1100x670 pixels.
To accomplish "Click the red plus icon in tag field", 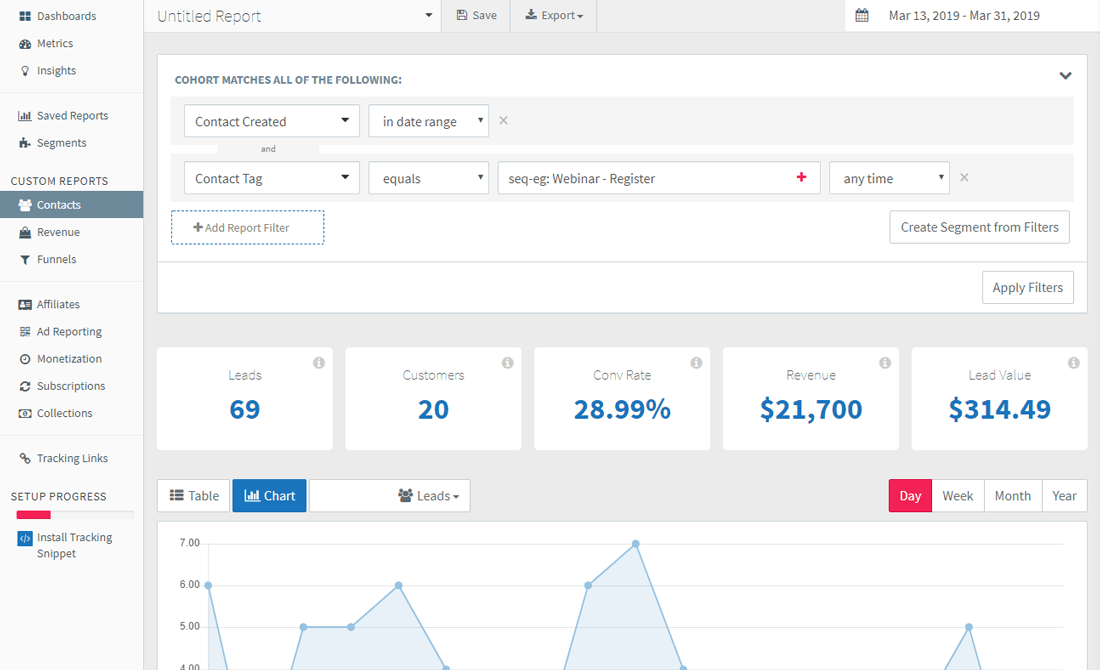I will pos(801,178).
